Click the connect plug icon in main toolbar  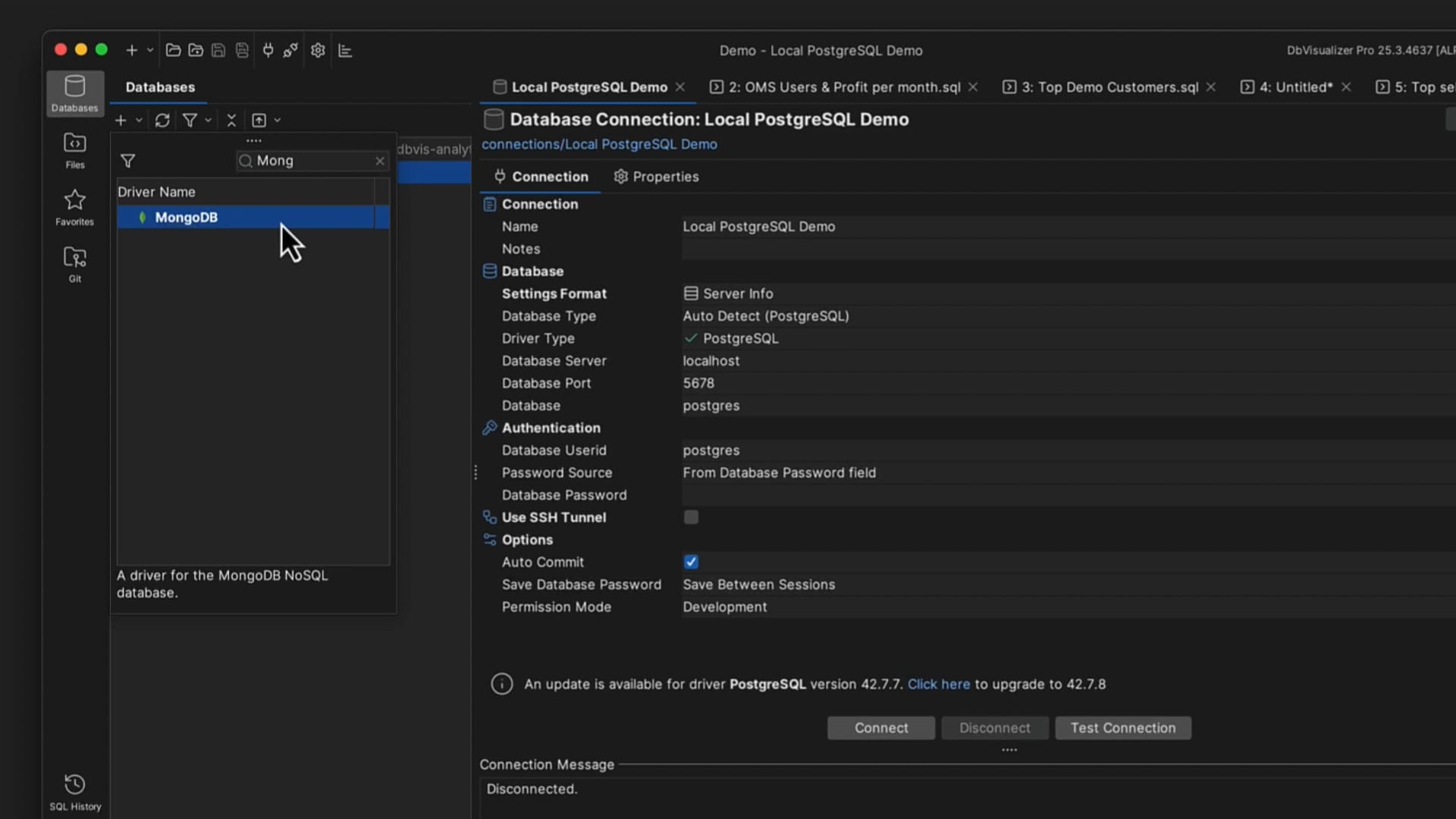pyautogui.click(x=268, y=51)
